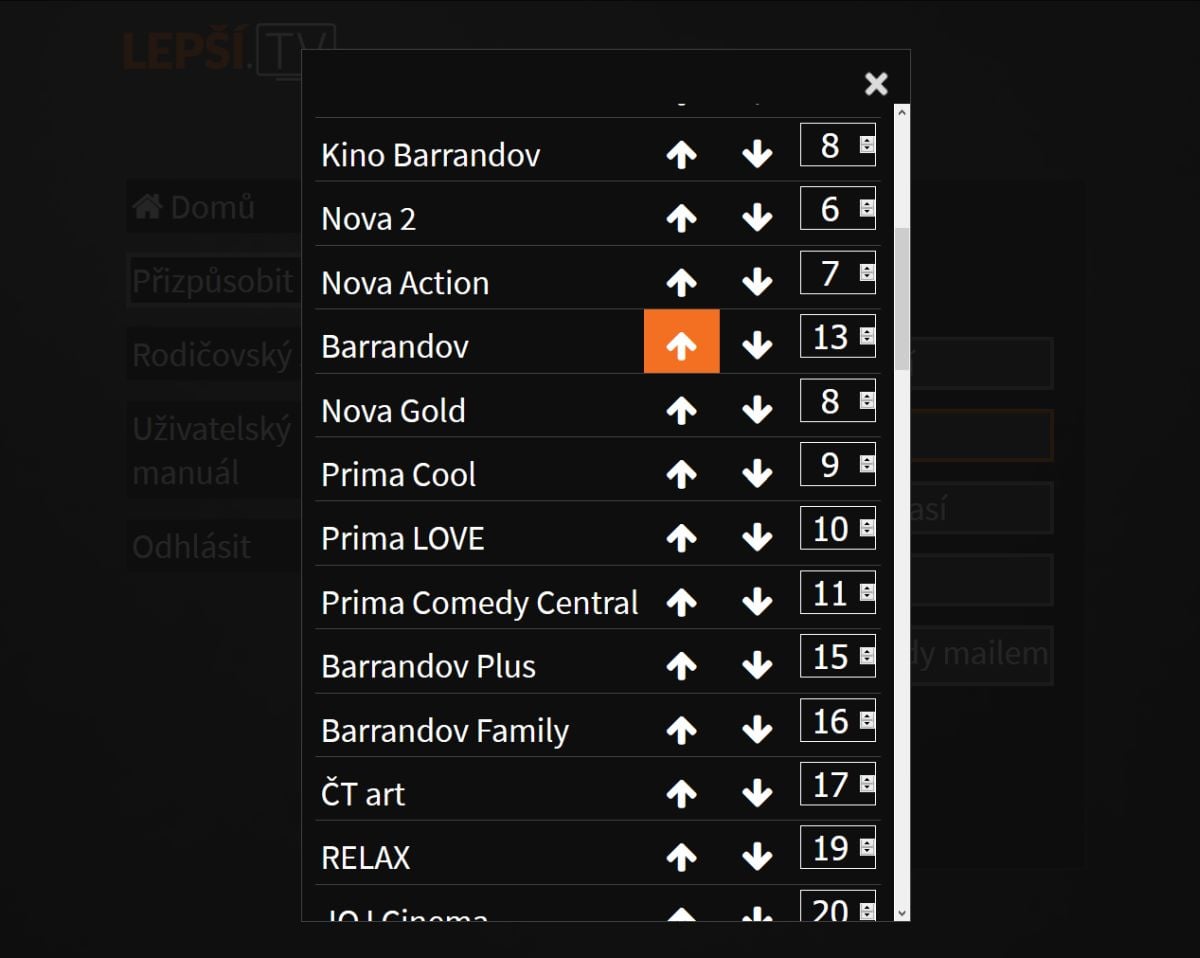Move Prima Comedy Central up

[681, 602]
